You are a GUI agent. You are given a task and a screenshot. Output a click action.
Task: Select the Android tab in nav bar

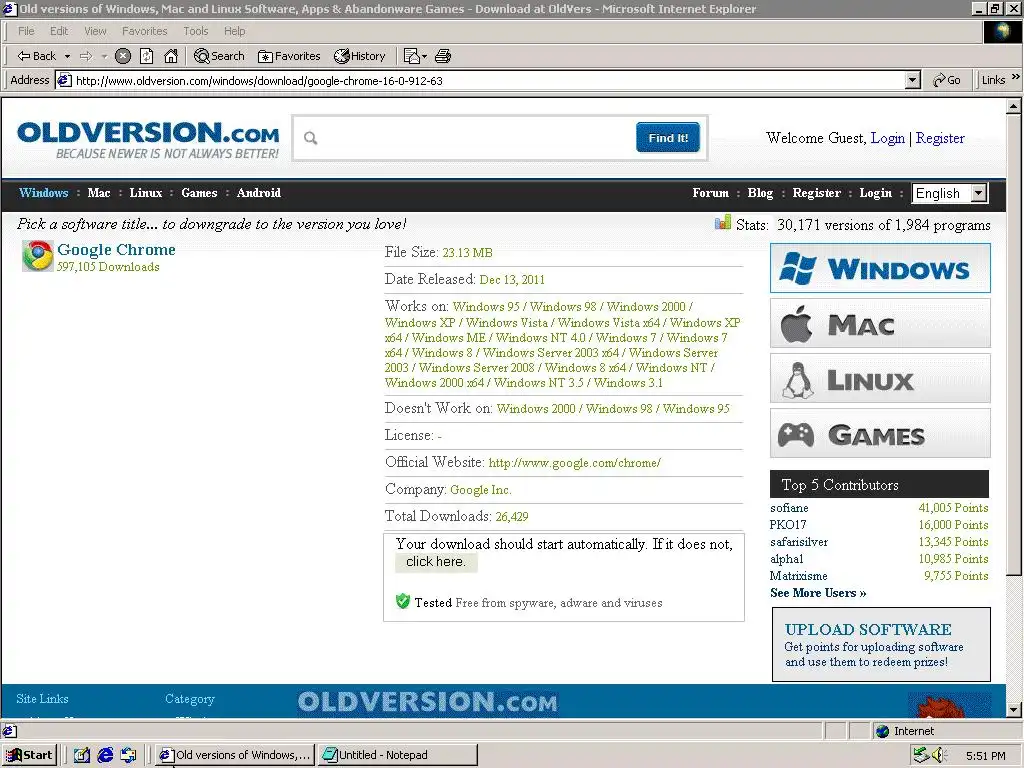pos(259,193)
